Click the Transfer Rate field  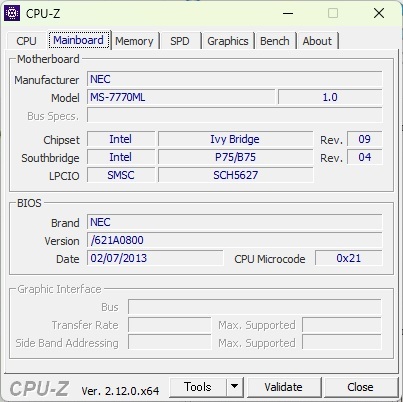click(170, 325)
